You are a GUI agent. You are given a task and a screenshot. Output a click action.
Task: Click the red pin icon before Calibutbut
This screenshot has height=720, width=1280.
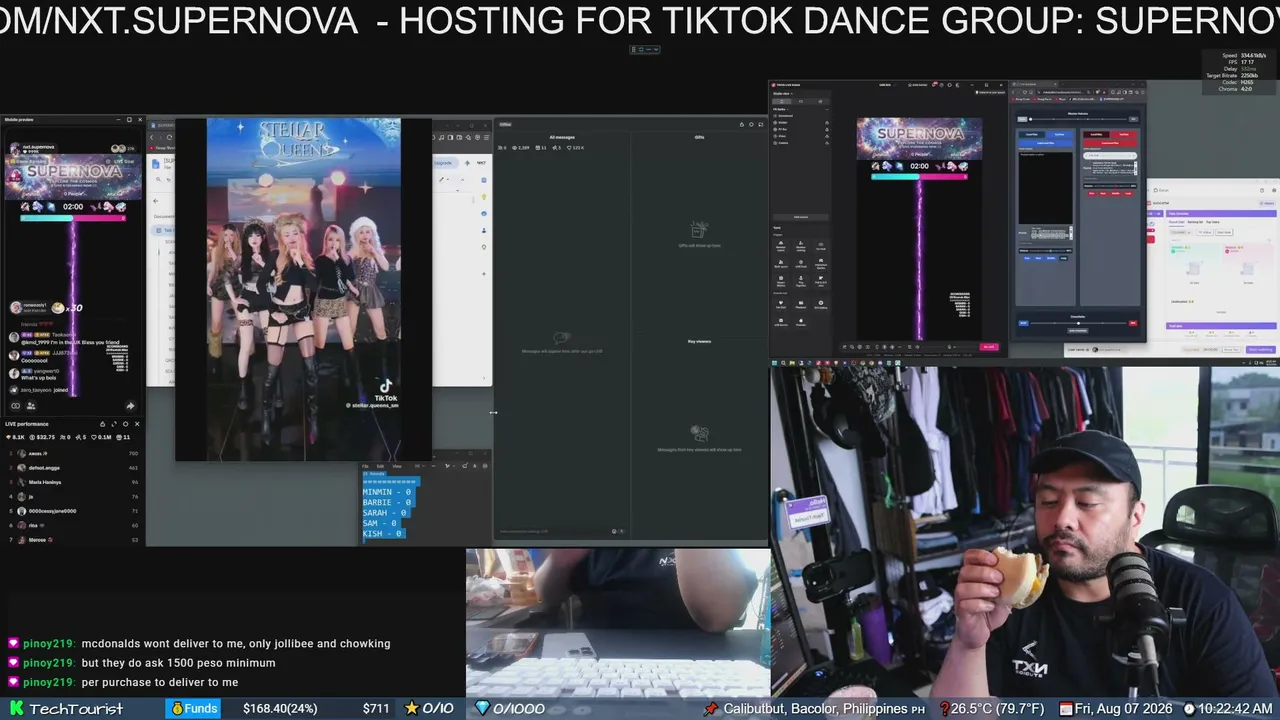(x=711, y=708)
